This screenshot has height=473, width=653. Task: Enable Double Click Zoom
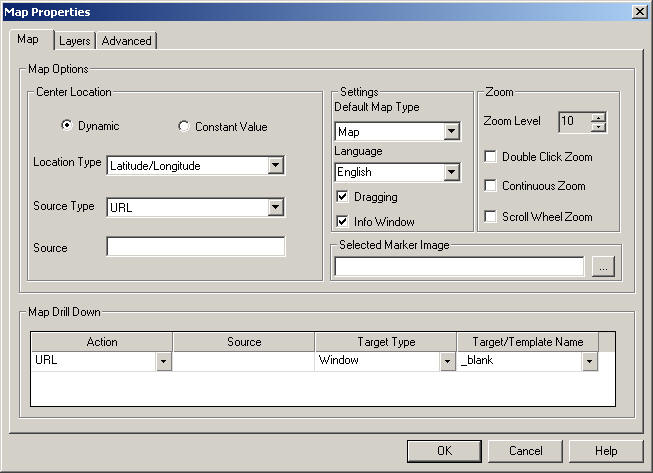pos(490,157)
